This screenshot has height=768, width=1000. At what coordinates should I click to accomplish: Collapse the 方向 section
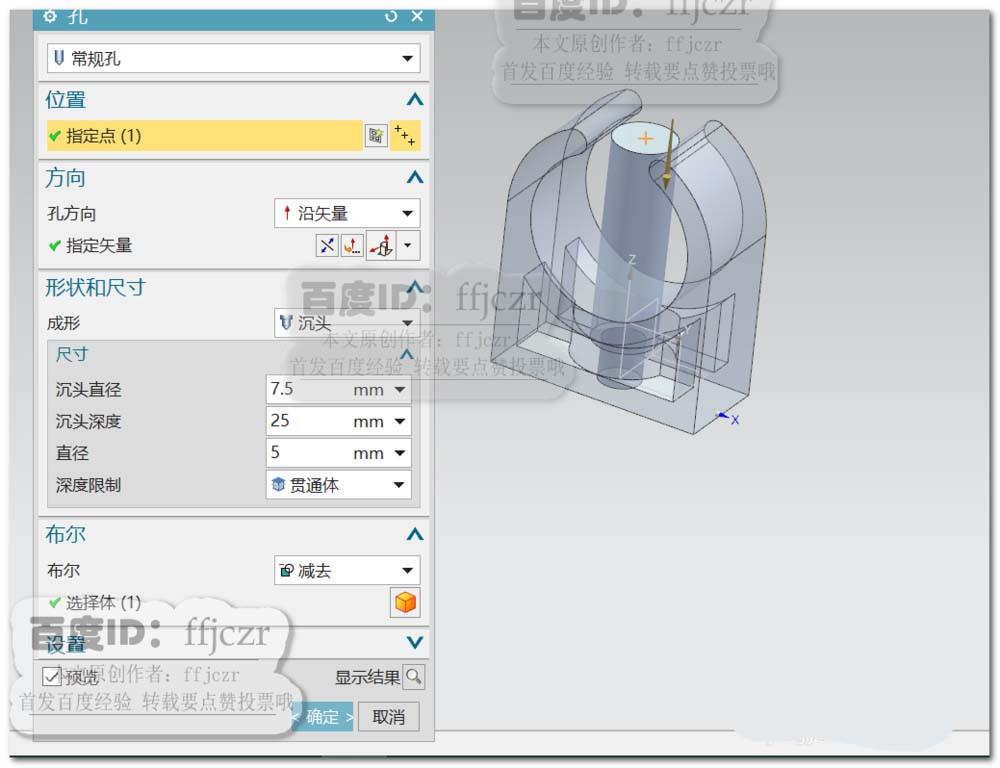414,177
